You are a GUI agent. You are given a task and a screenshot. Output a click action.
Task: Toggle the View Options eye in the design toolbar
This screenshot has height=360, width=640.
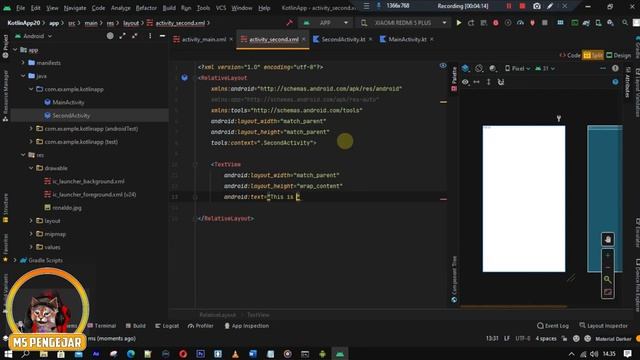pos(465,82)
